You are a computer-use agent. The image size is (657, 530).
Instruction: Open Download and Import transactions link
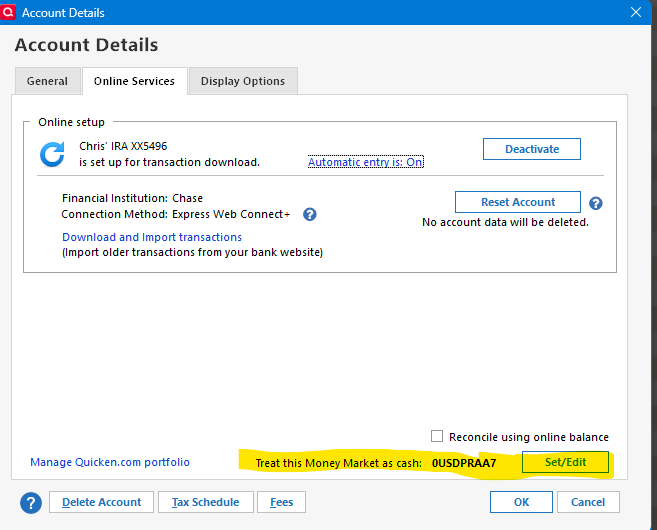click(152, 237)
